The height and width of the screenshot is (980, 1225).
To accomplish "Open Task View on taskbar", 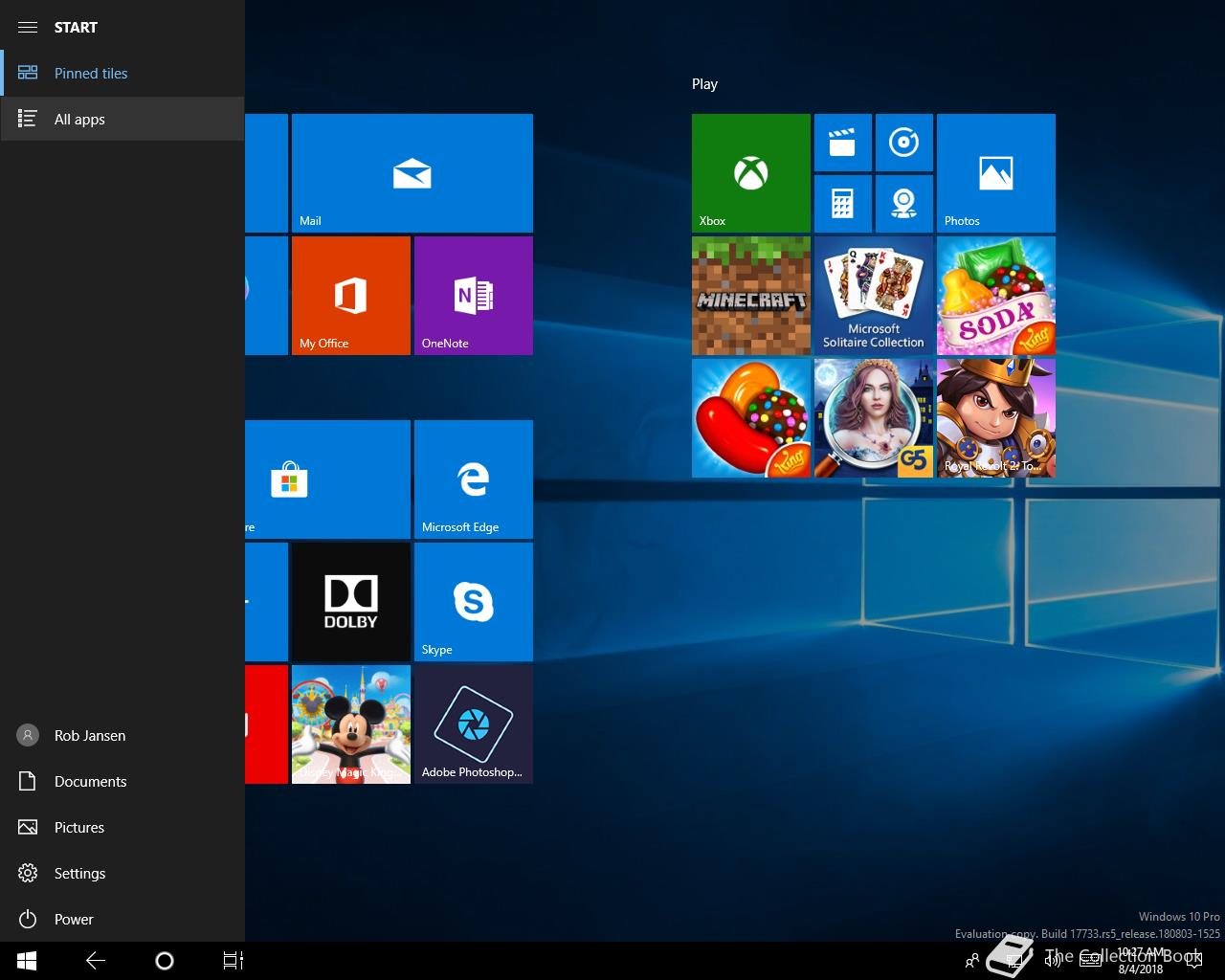I will pyautogui.click(x=234, y=961).
